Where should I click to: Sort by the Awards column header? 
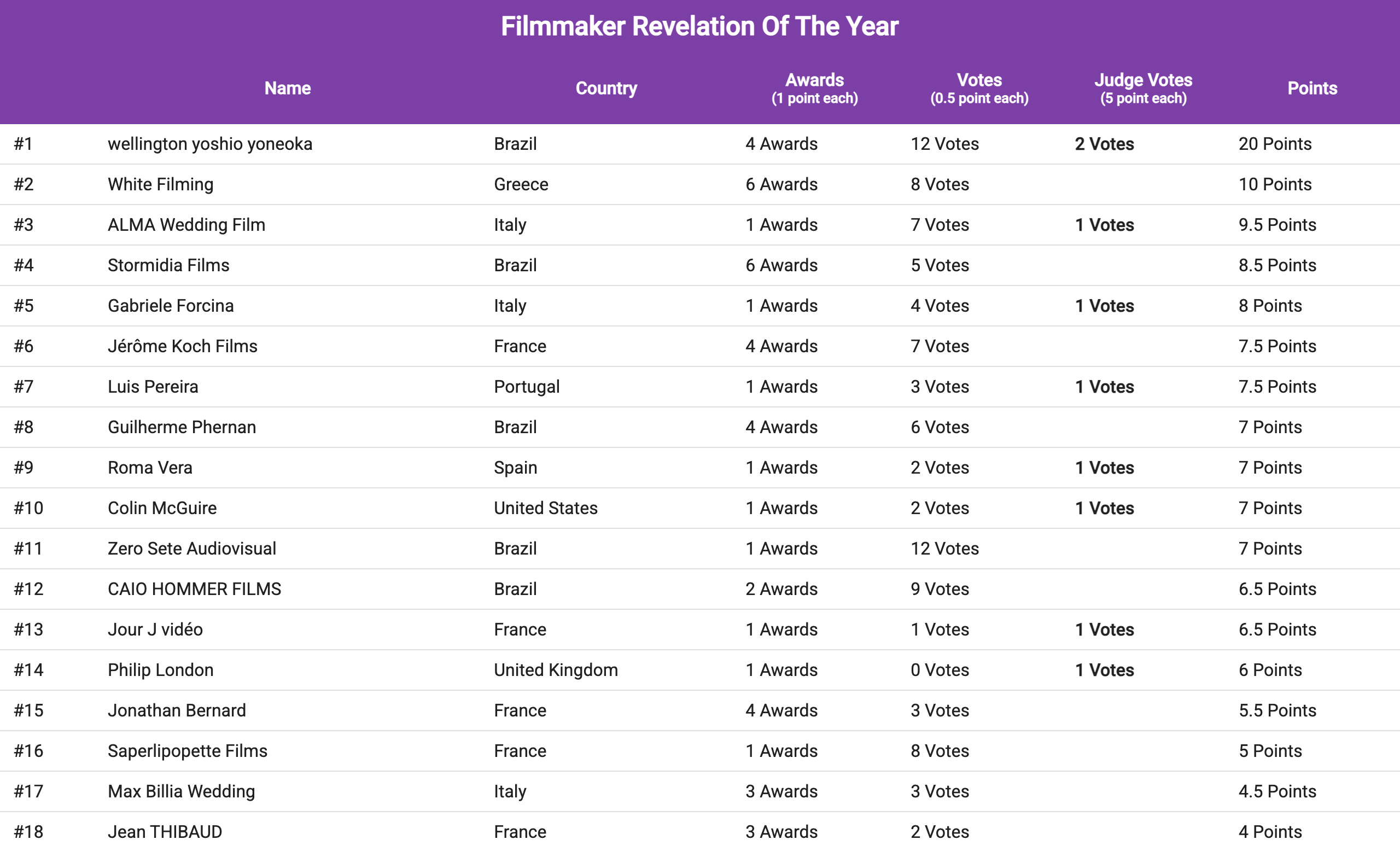pyautogui.click(x=814, y=88)
